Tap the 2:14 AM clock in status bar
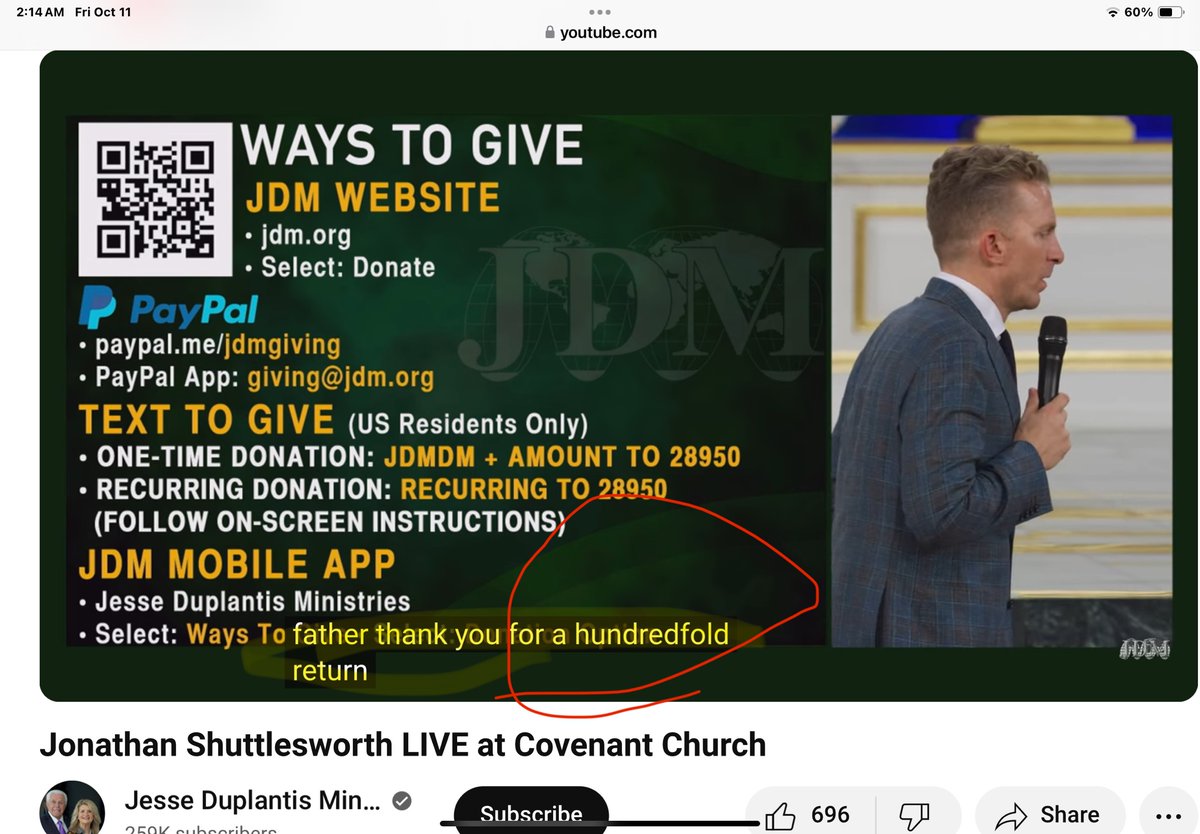1200x834 pixels. tap(39, 12)
